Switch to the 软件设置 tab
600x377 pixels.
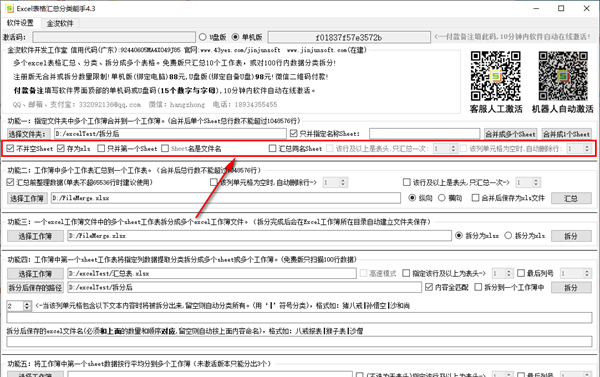[x=20, y=23]
